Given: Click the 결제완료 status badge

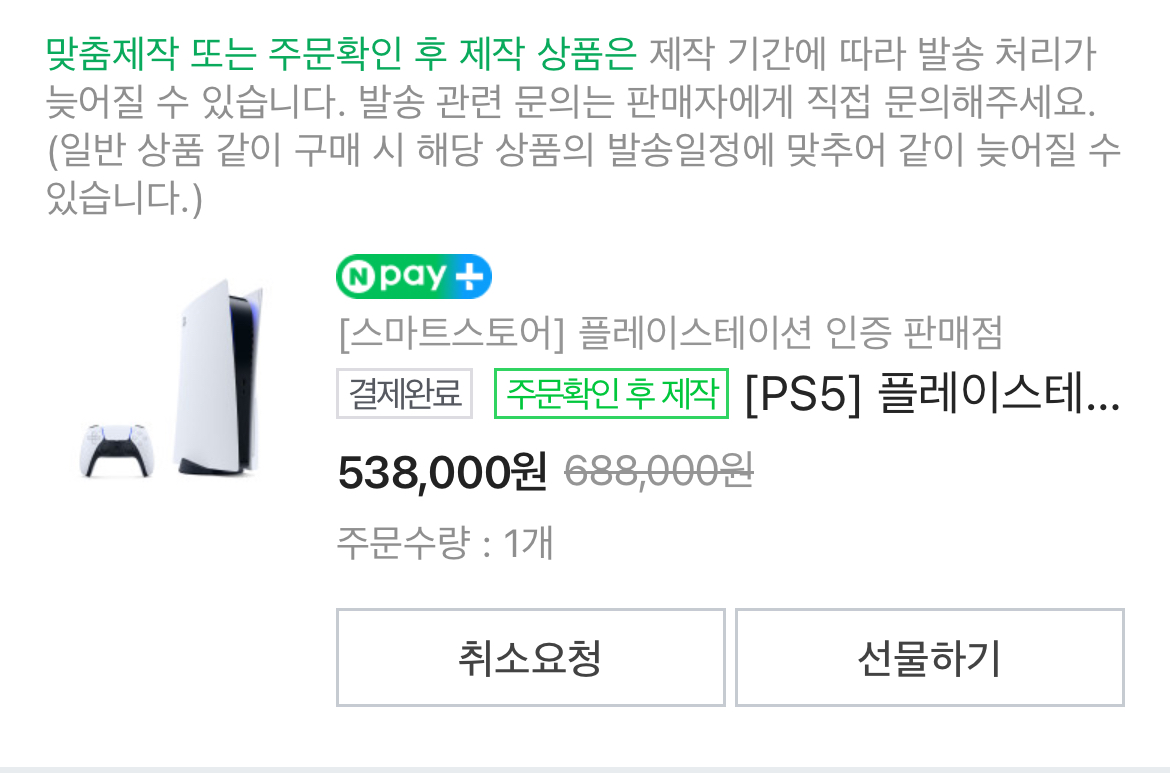Looking at the screenshot, I should point(404,393).
